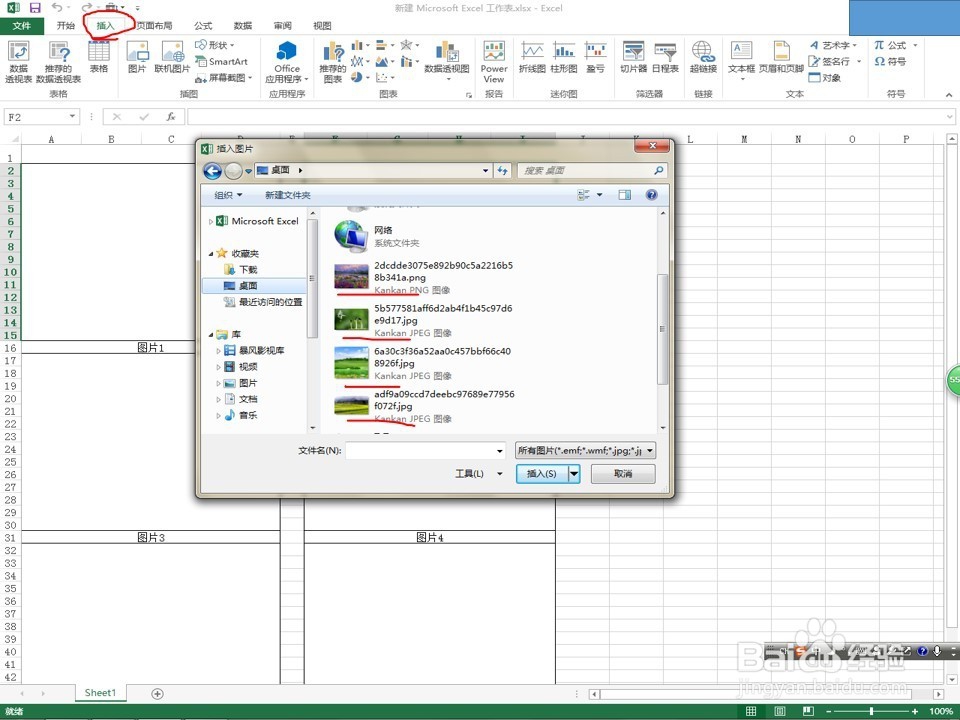The image size is (960, 720).
Task: Open the Name Box dropdown arrow
Action: [x=72, y=116]
